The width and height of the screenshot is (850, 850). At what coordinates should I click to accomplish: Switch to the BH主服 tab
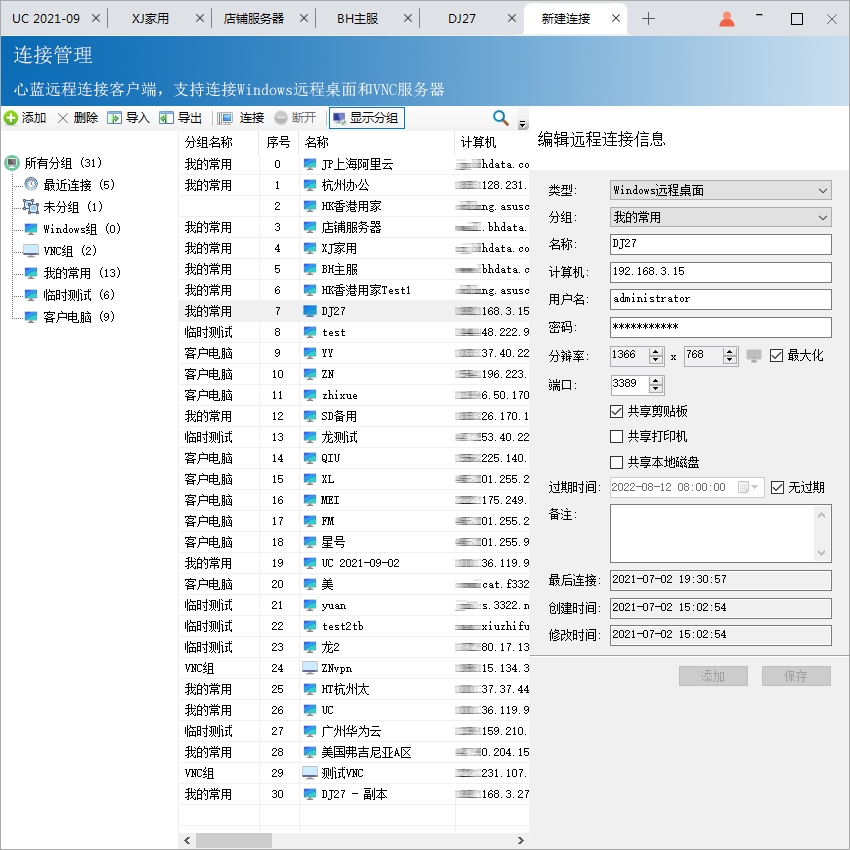(357, 18)
